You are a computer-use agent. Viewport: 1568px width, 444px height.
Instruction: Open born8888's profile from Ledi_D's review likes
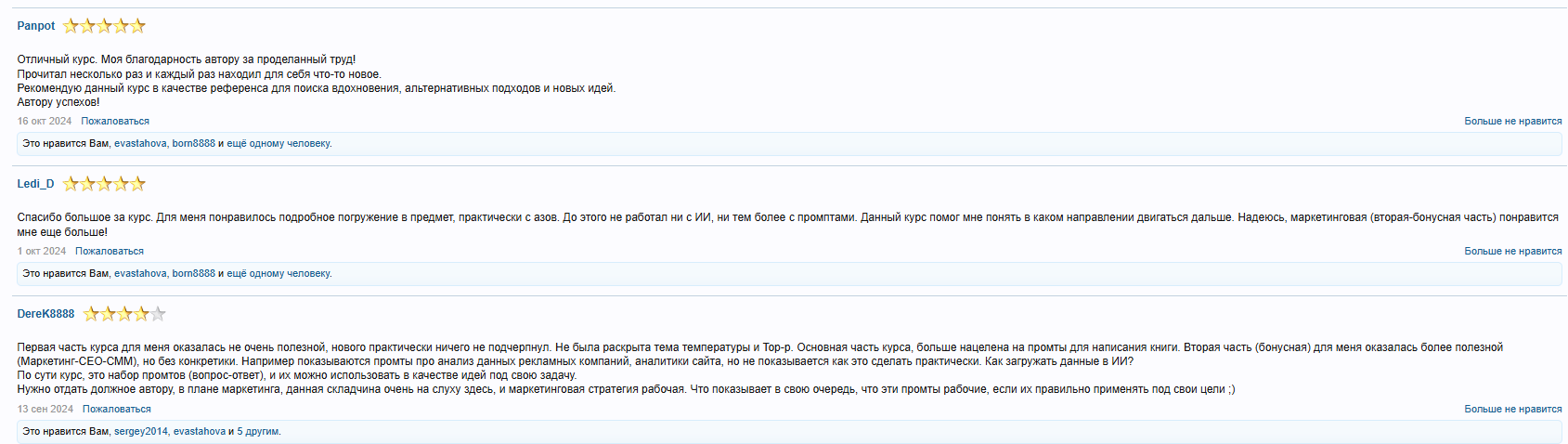pyautogui.click(x=193, y=274)
